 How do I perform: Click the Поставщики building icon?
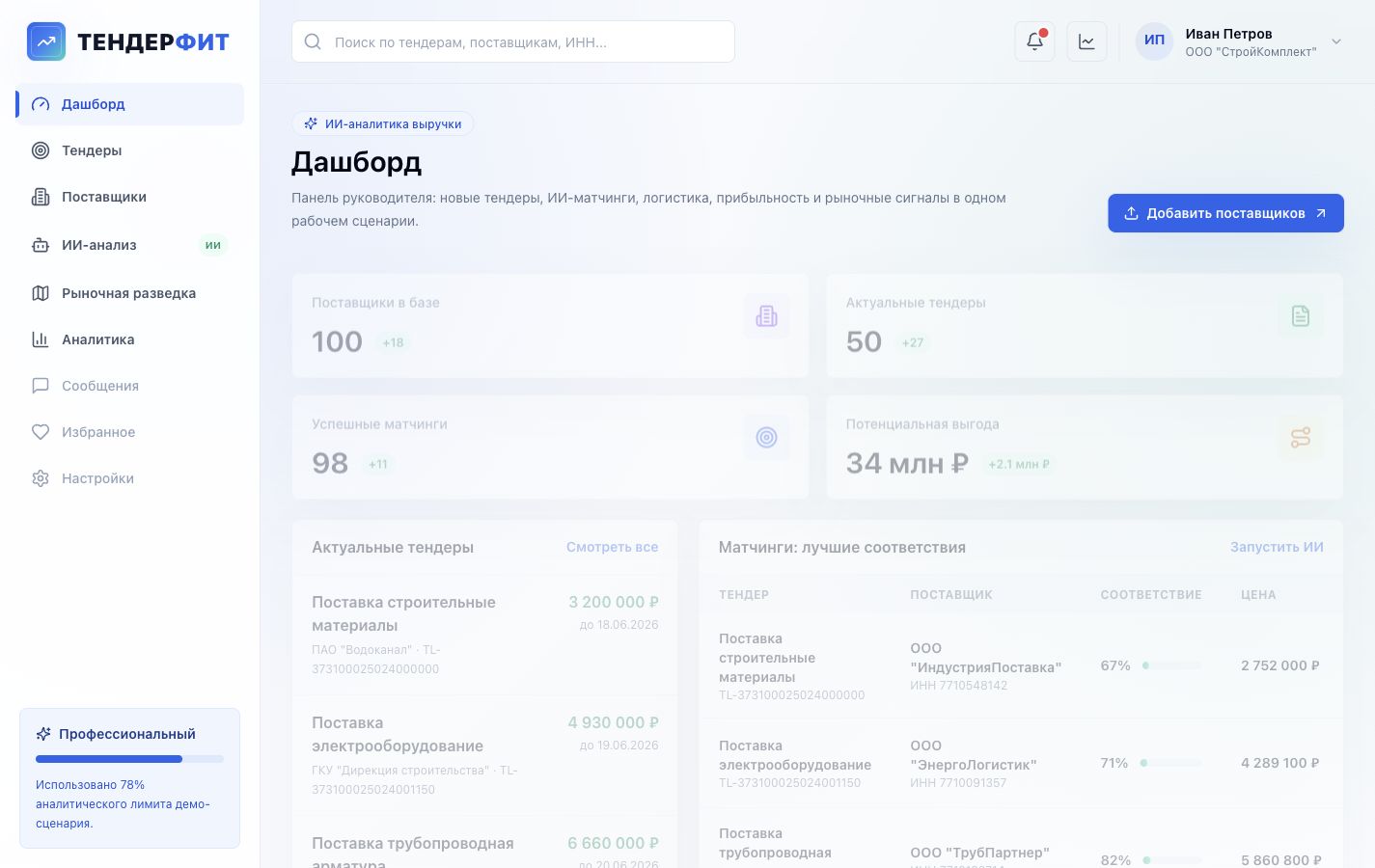point(41,197)
